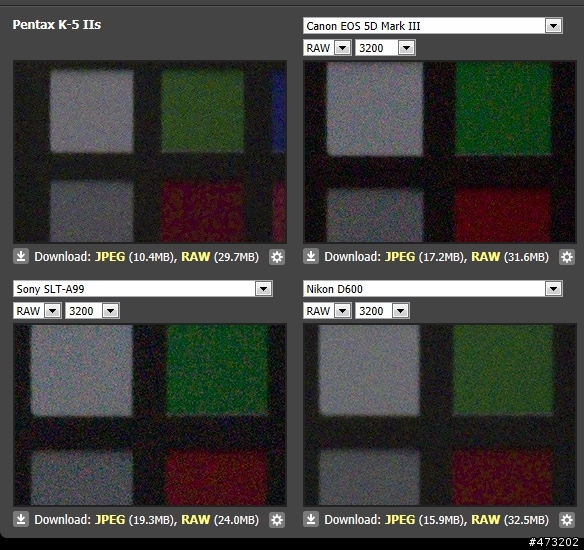Download the 17.2MB Canon JPEG file
Viewport: 584px width, 550px height.
tap(400, 257)
